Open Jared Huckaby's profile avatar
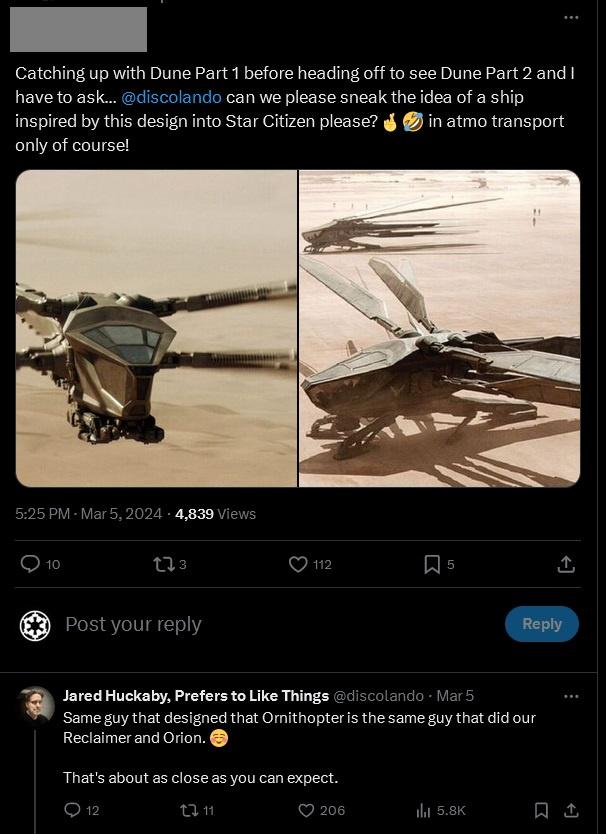This screenshot has height=834, width=606. 37,704
